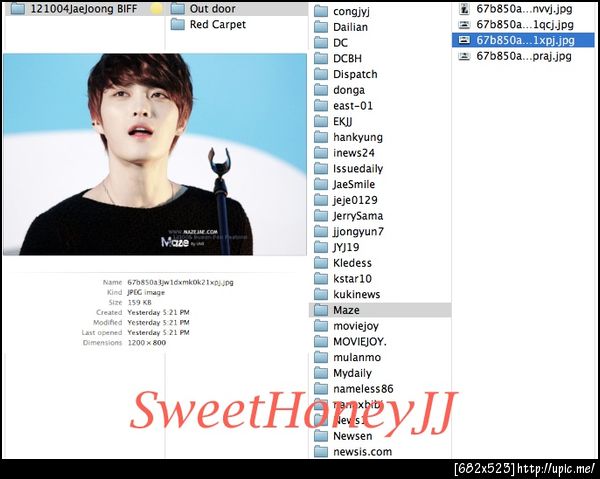
Task: Click the 121004JaeJoong BIFF folder icon
Action: pyautogui.click(x=18, y=8)
